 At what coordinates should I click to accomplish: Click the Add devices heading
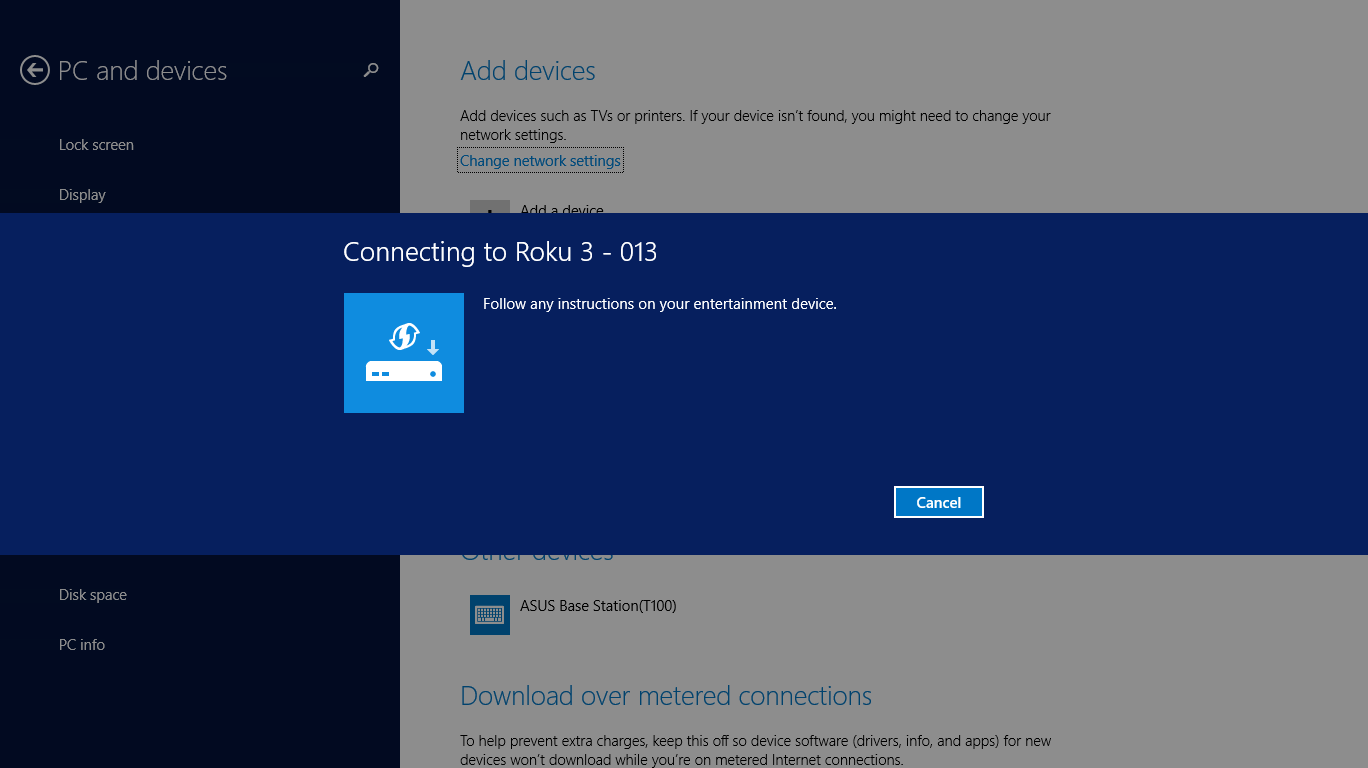pos(528,71)
